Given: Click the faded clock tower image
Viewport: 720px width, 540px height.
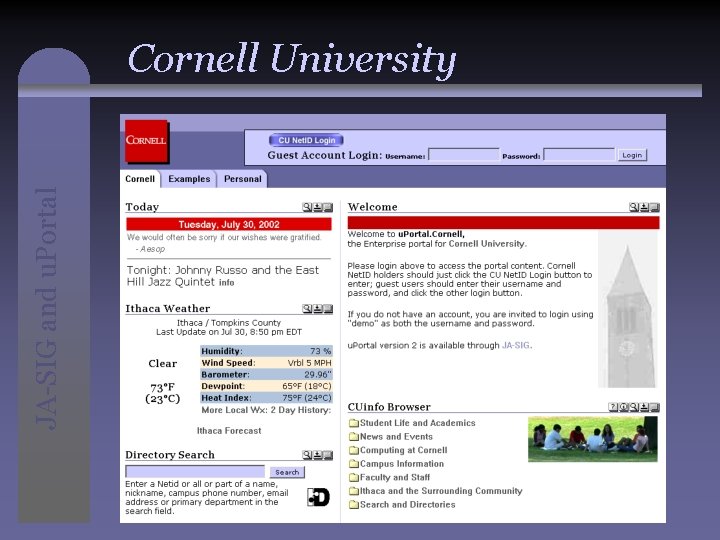Looking at the screenshot, I should [627, 310].
